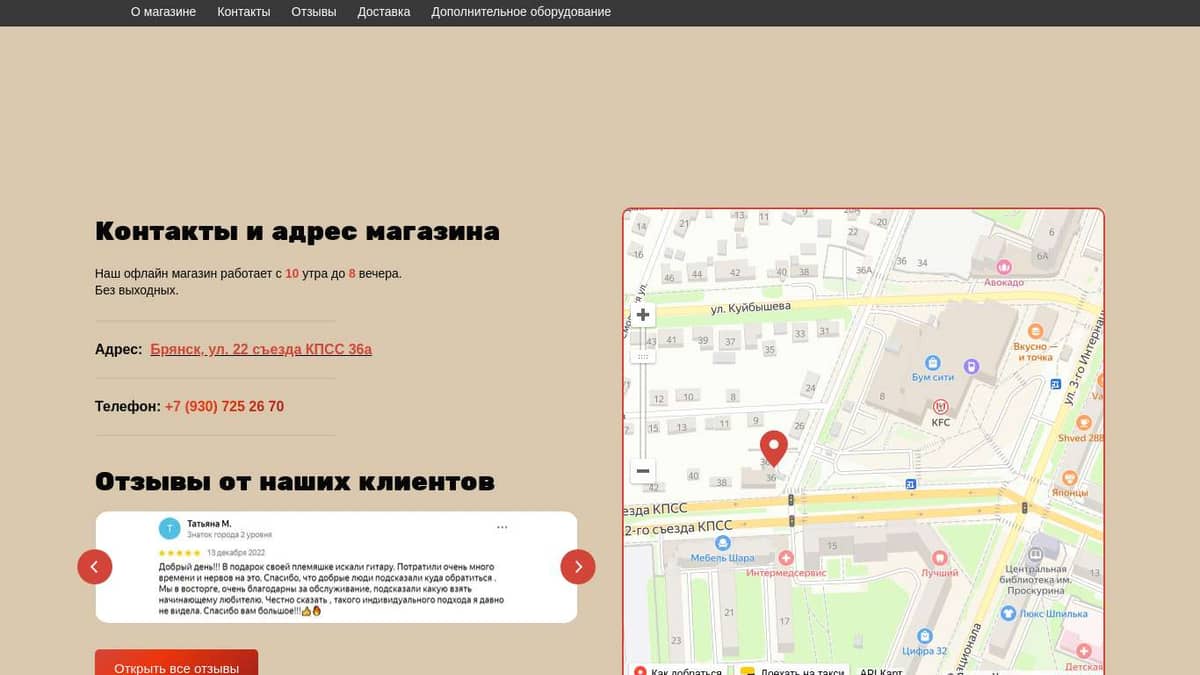Click the red location pin on map
The image size is (1200, 675).
coord(773,447)
